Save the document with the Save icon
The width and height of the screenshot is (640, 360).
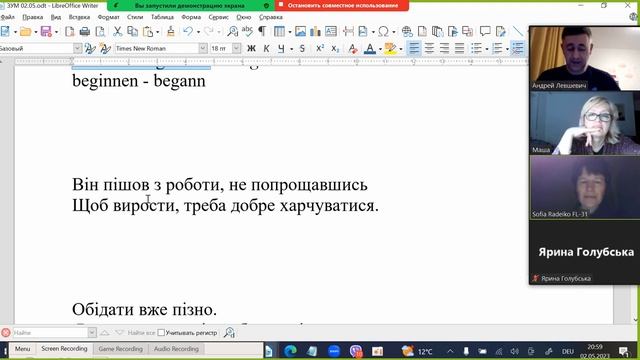[x=46, y=31]
